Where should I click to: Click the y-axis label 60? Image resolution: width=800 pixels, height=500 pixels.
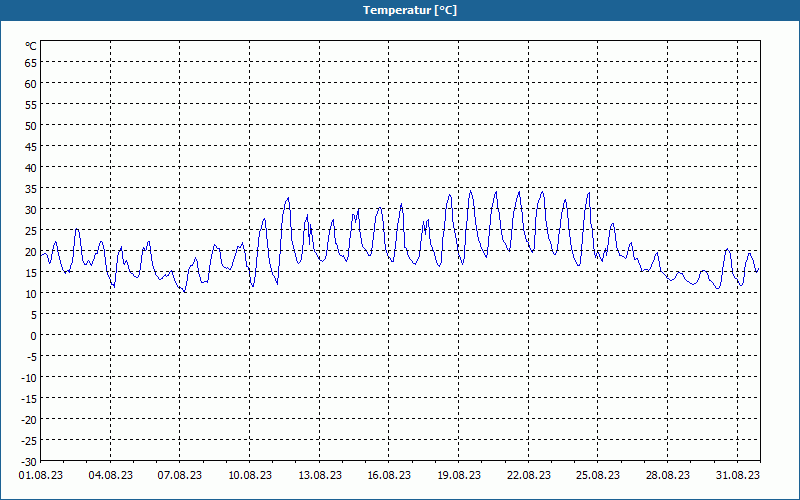point(31,84)
